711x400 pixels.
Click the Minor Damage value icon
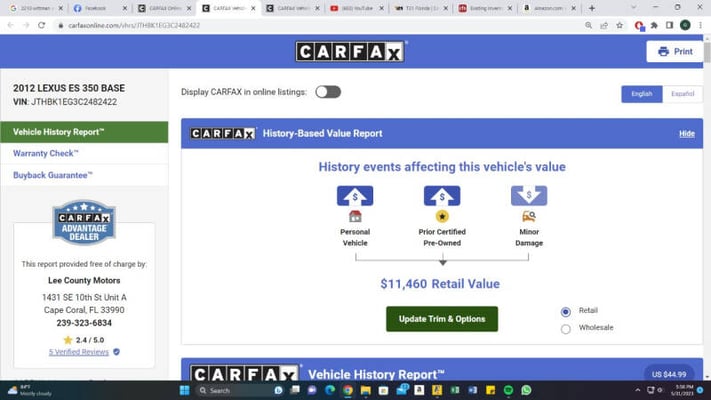[529, 196]
